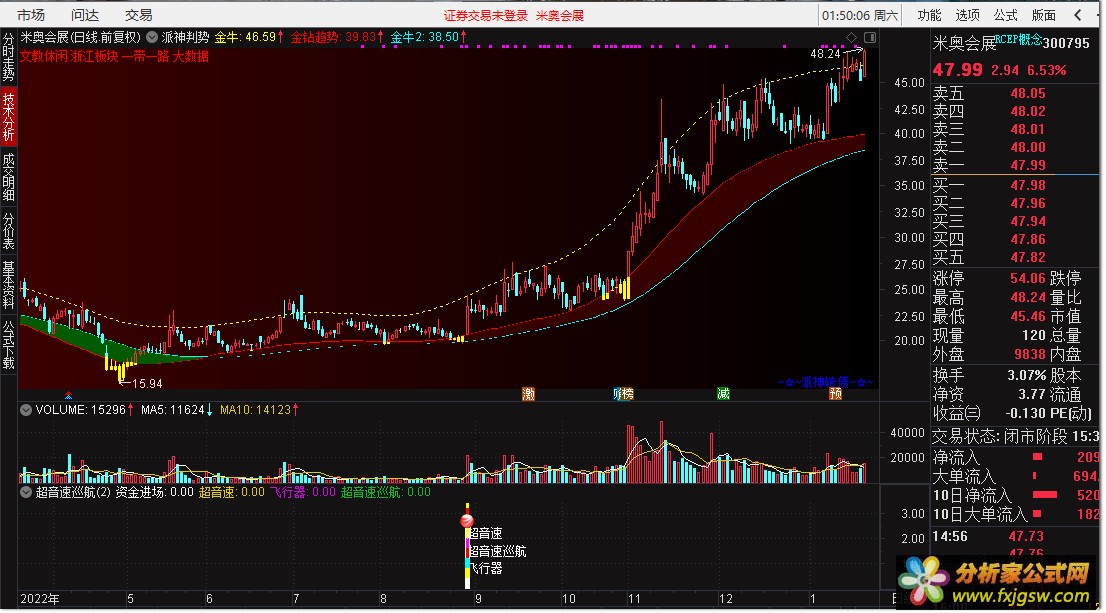Open the 版面 menu
This screenshot has height=613, width=1106.
tap(1043, 15)
